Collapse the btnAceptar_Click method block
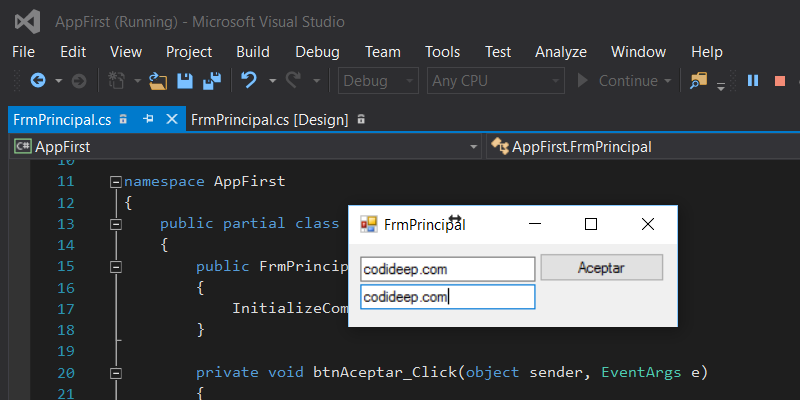Viewport: 800px width, 400px height. click(115, 372)
